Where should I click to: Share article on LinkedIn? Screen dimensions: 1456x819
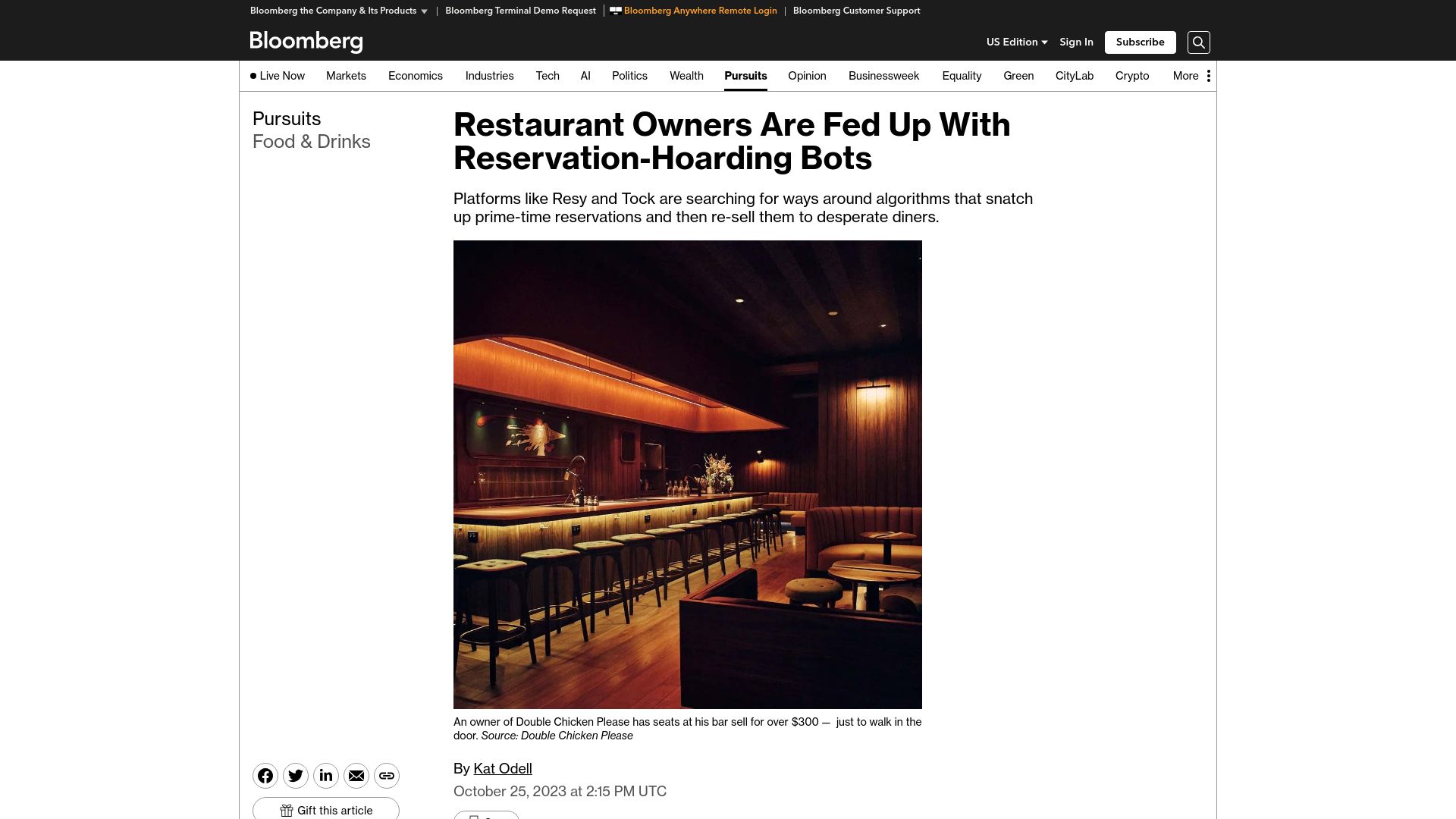click(326, 776)
